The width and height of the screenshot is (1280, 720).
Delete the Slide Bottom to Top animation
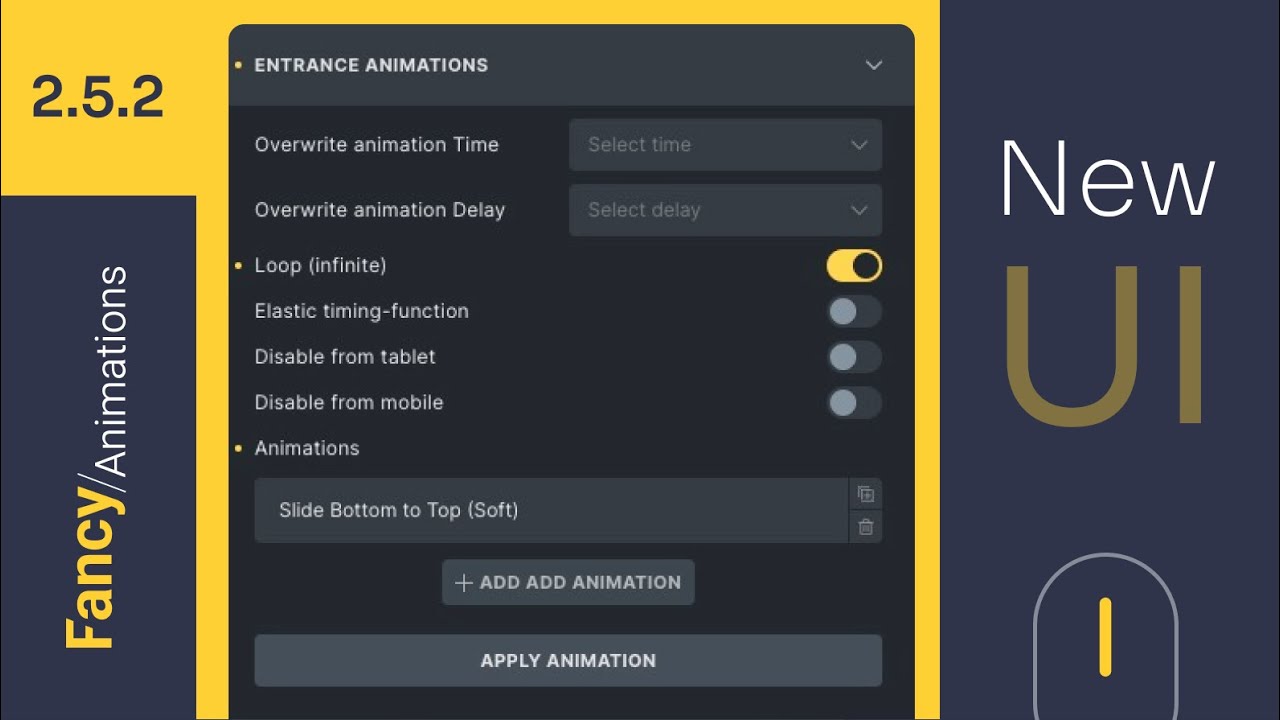point(866,527)
